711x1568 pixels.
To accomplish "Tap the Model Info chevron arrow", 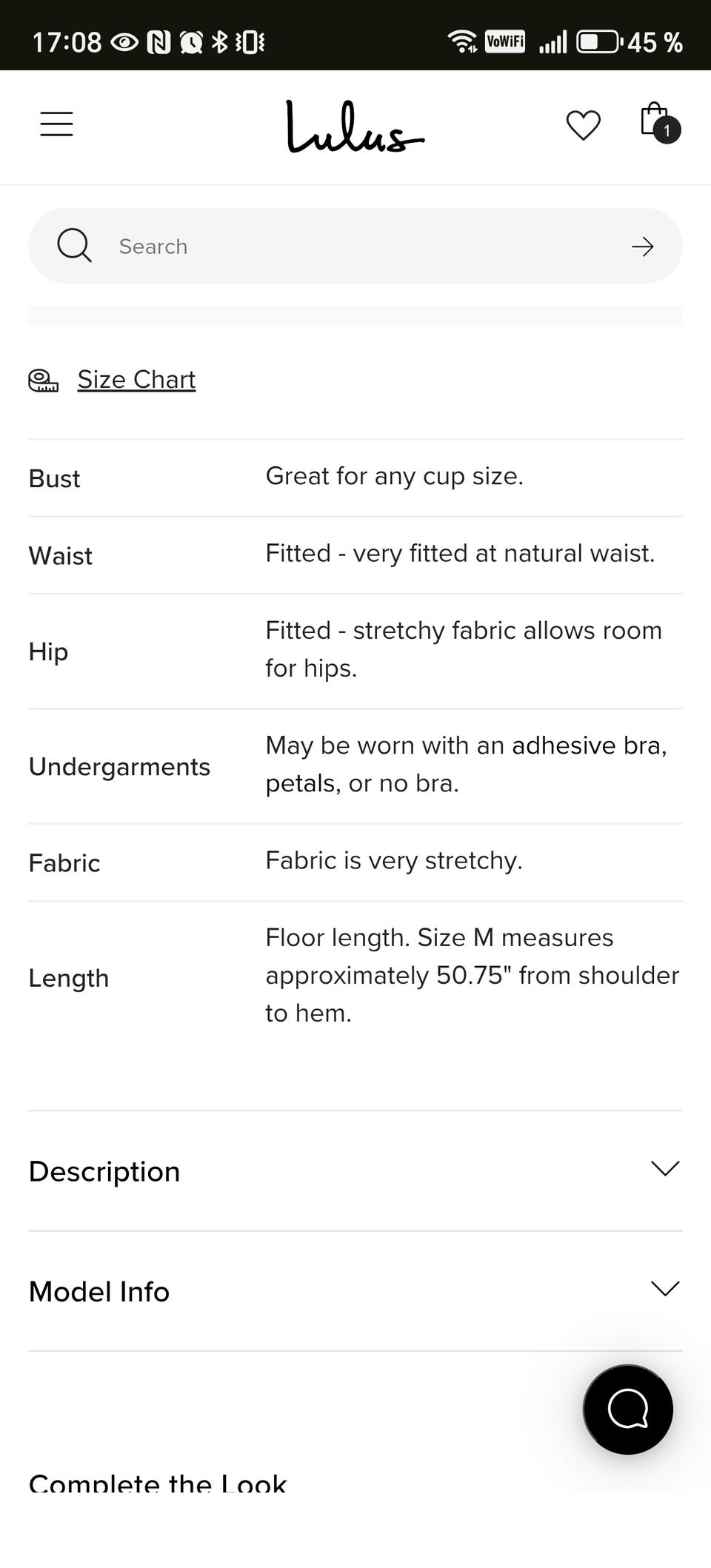I will pos(664,1289).
